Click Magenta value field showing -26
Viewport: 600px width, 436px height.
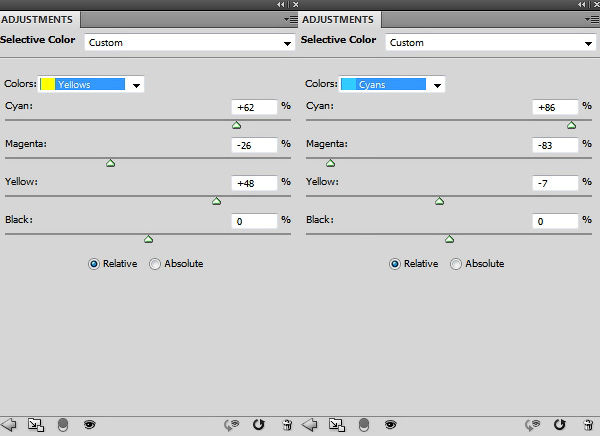tap(254, 145)
